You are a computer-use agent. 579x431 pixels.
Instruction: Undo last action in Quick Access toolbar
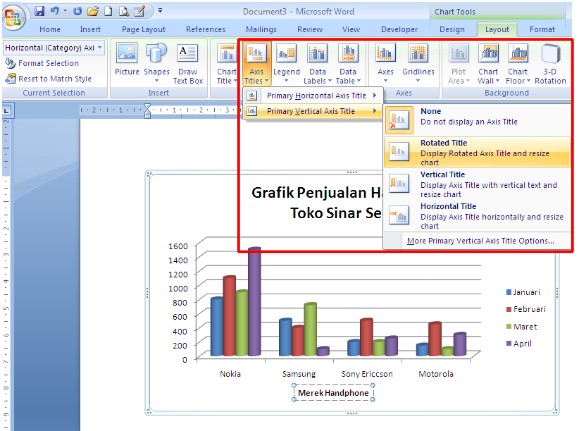55,11
